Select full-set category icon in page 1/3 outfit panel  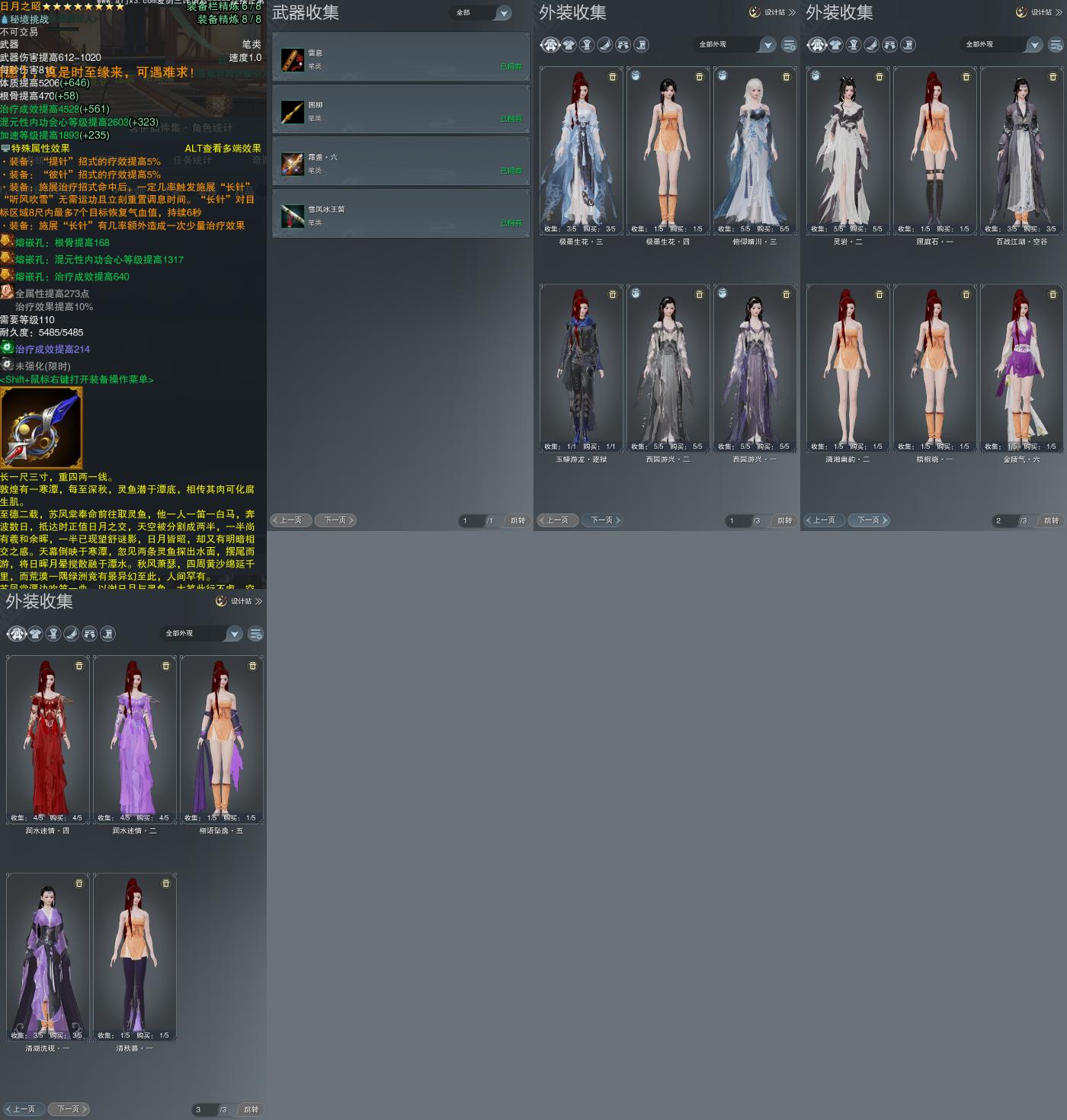[x=550, y=45]
